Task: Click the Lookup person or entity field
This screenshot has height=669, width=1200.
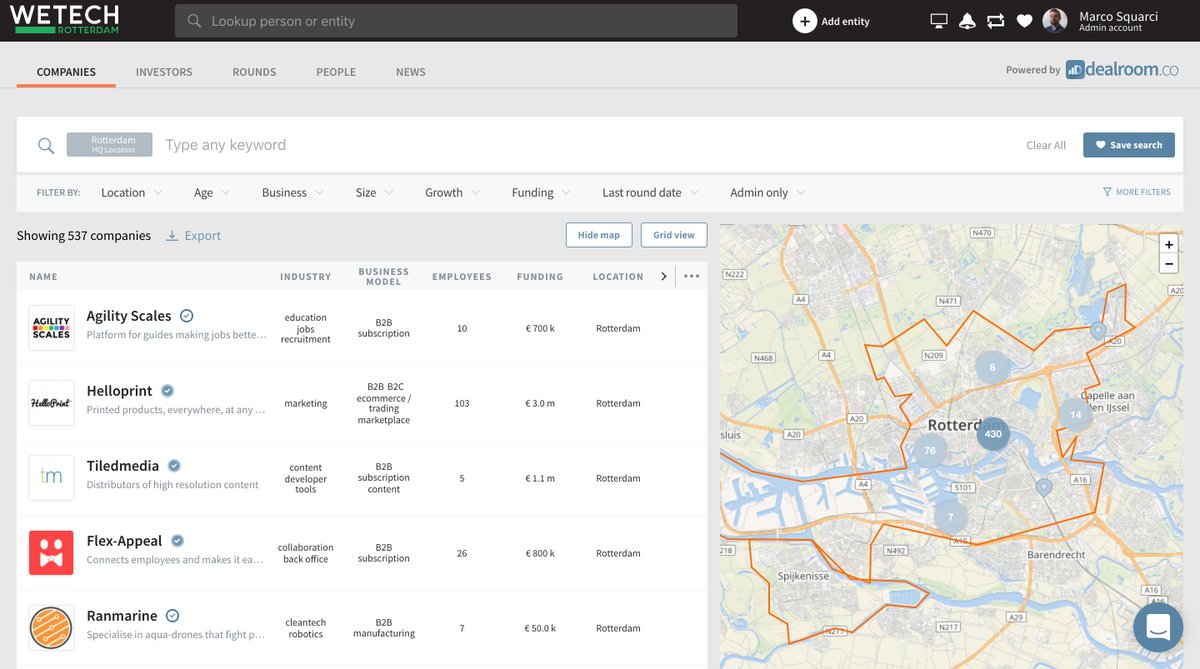Action: (x=456, y=21)
